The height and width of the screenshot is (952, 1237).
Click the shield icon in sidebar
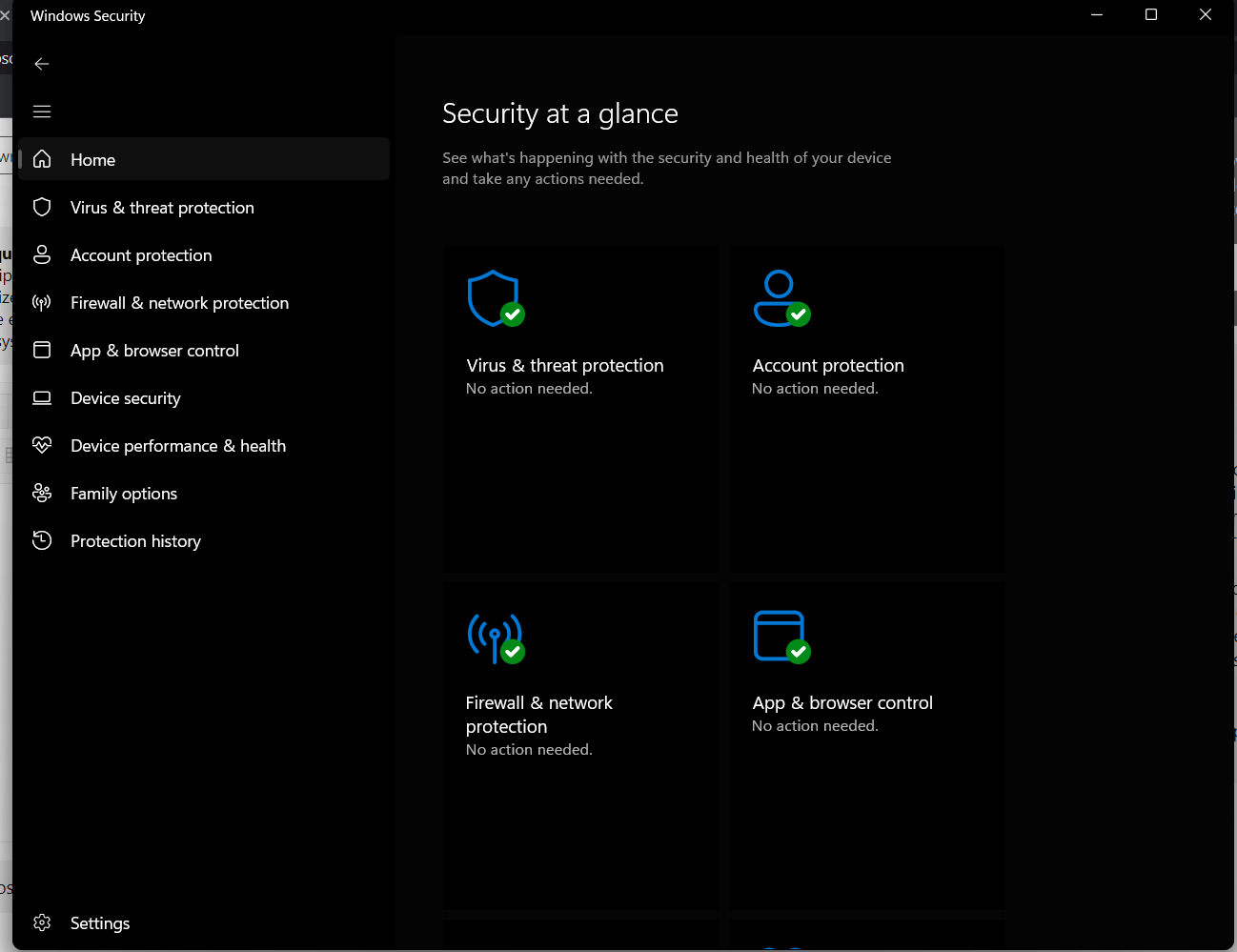[42, 207]
